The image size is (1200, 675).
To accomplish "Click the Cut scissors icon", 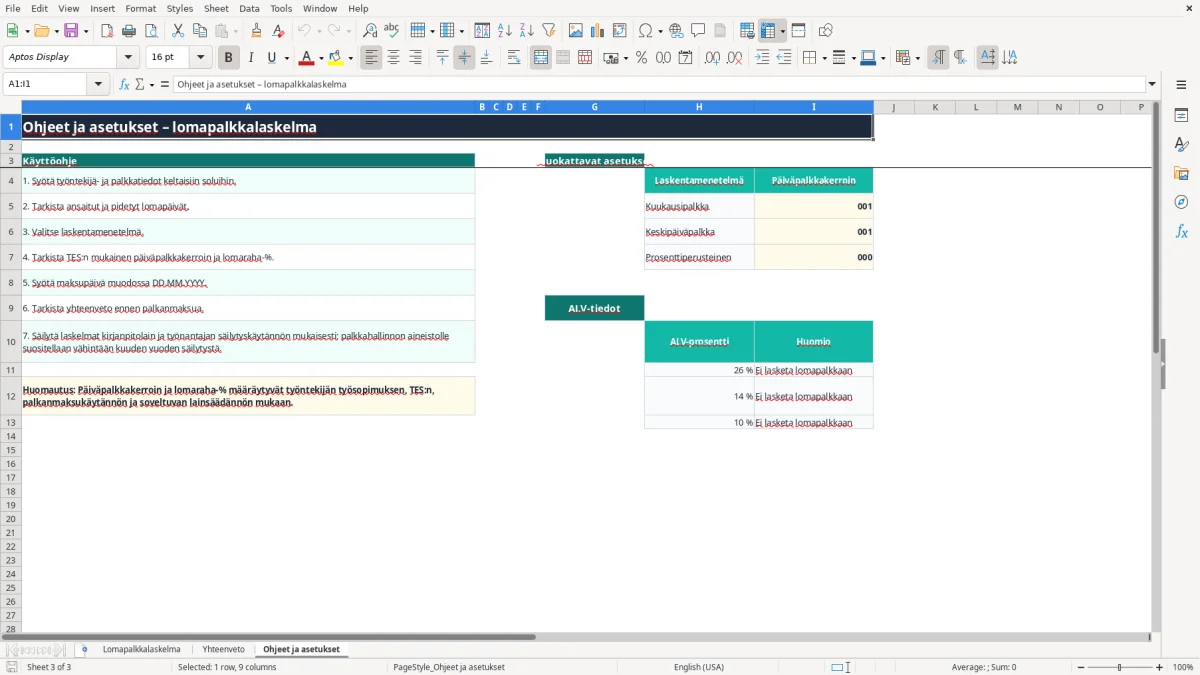I will [177, 31].
